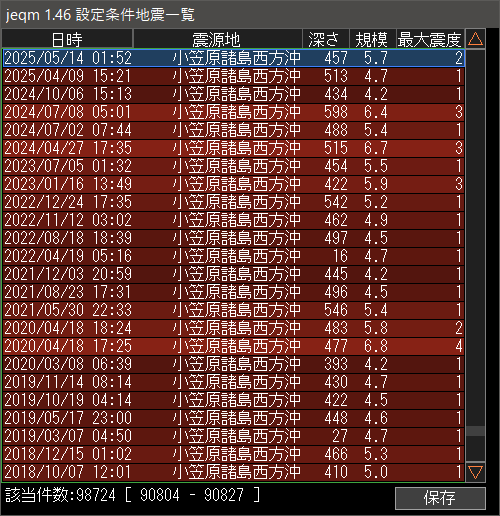Image resolution: width=500 pixels, height=516 pixels.
Task: Select the 2025/05/14 01:52 earthquake row
Action: click(234, 58)
